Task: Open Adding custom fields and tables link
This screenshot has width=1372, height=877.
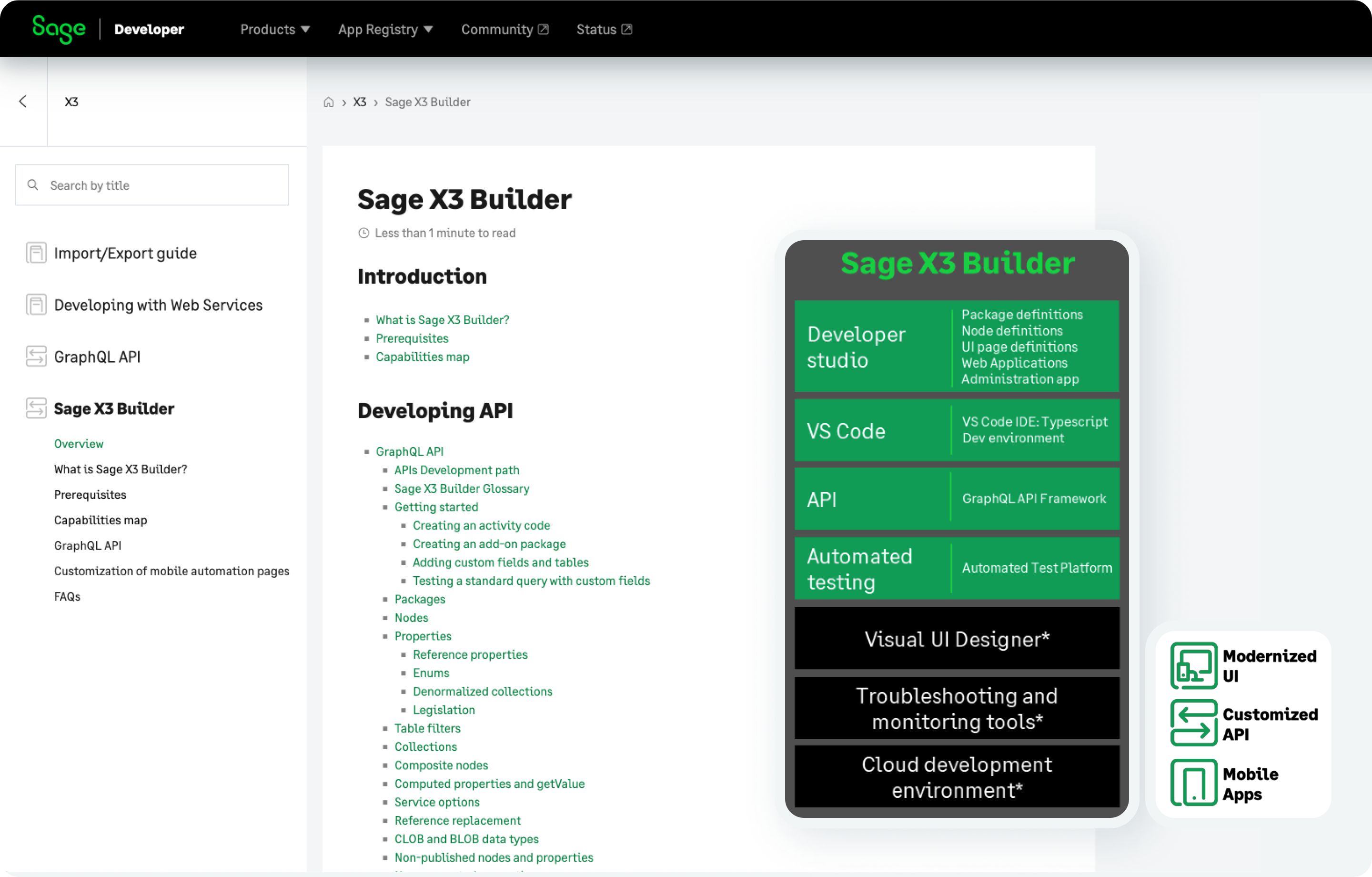Action: tap(501, 562)
